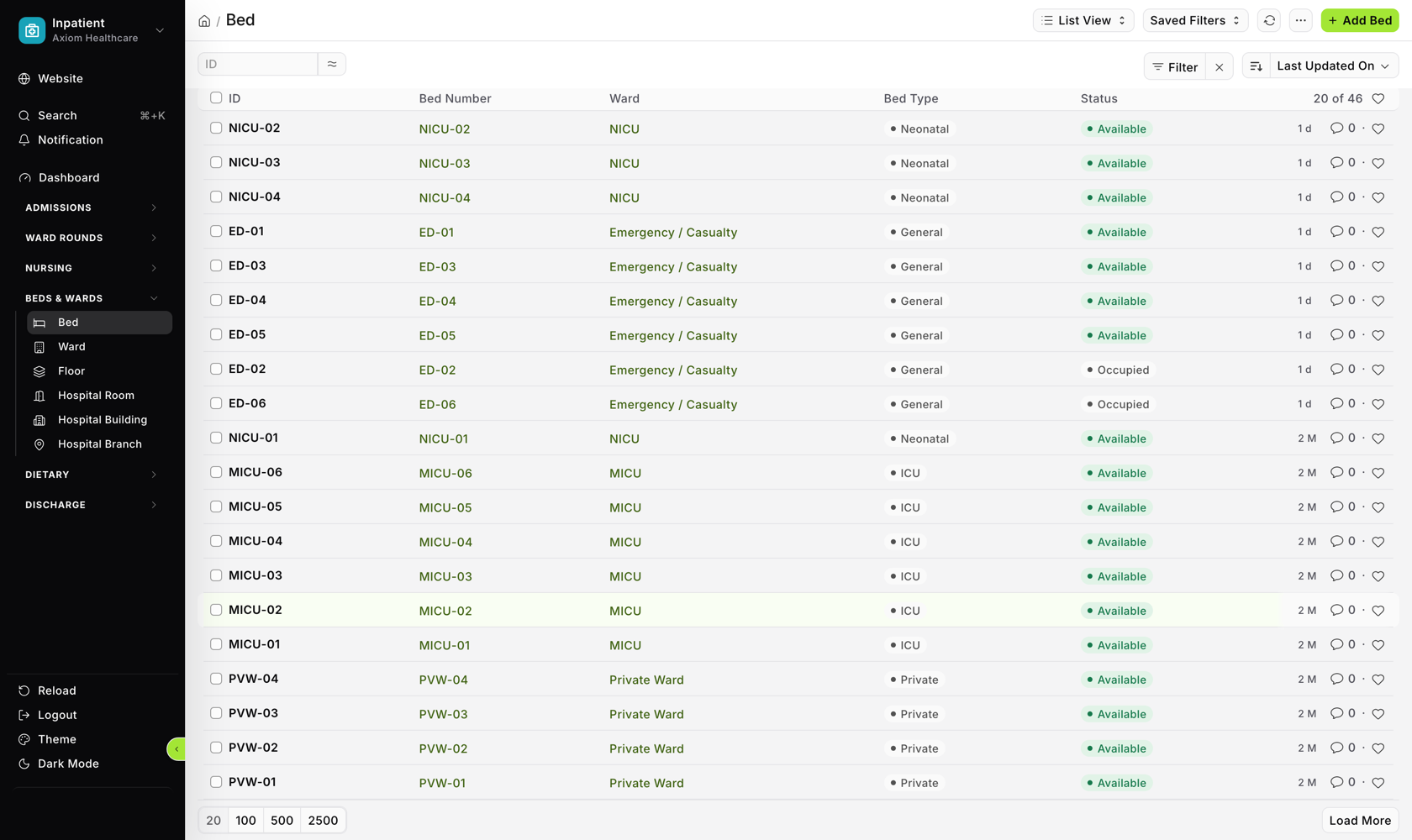
Task: Select all rows with header checkbox
Action: click(x=216, y=98)
